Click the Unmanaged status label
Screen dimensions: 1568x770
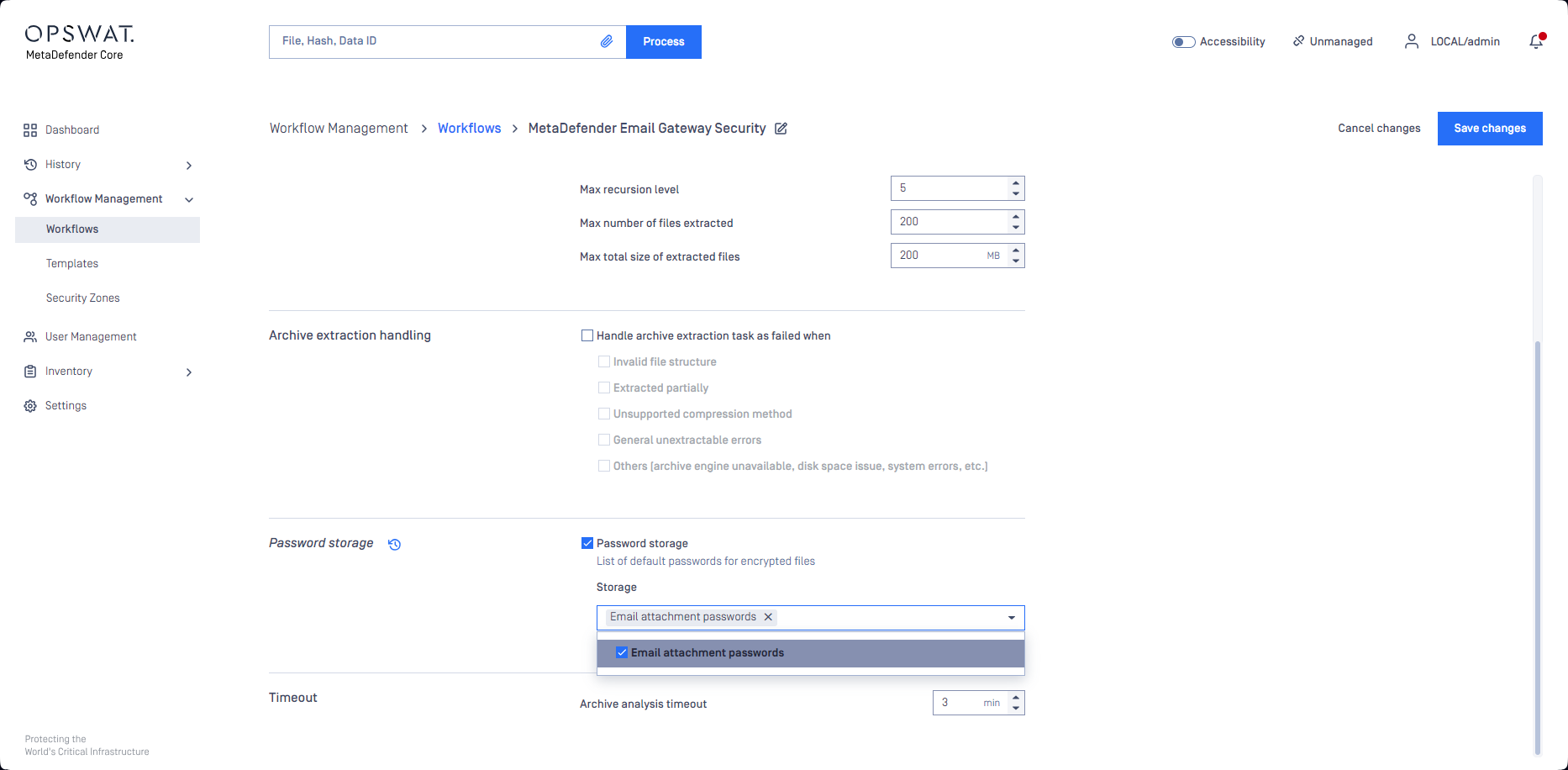tap(1341, 42)
